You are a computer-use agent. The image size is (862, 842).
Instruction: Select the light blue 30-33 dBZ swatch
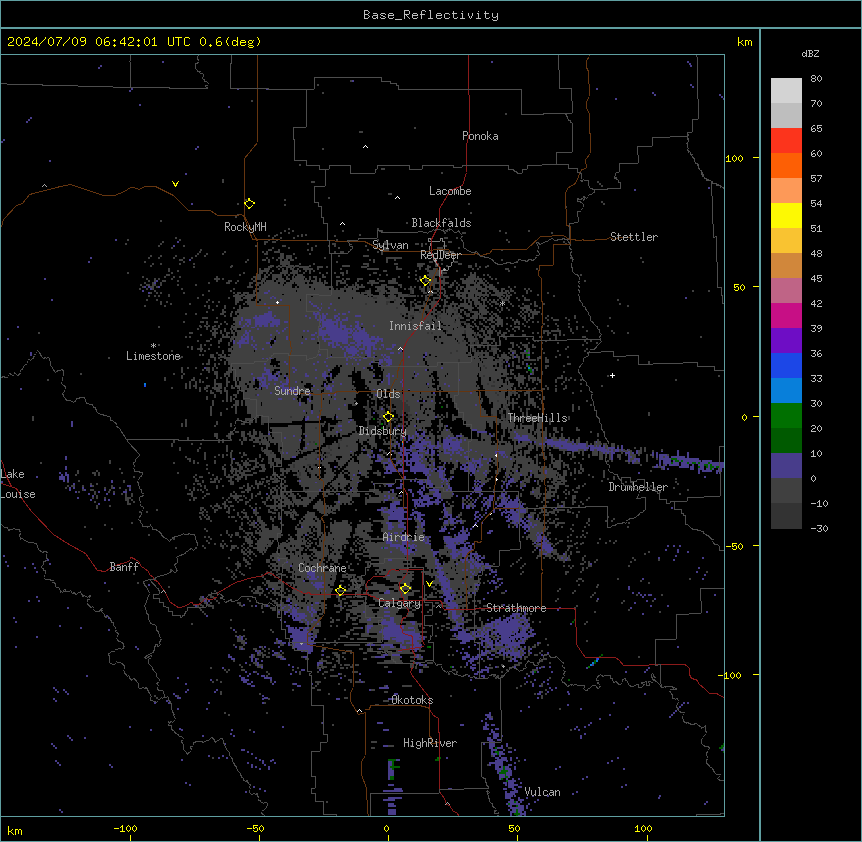coord(786,391)
